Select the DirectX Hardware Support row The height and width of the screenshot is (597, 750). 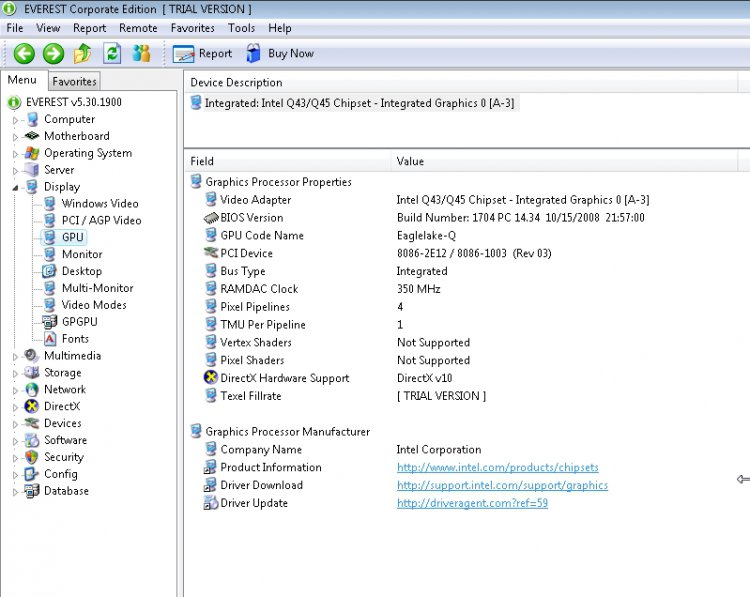click(x=328, y=378)
